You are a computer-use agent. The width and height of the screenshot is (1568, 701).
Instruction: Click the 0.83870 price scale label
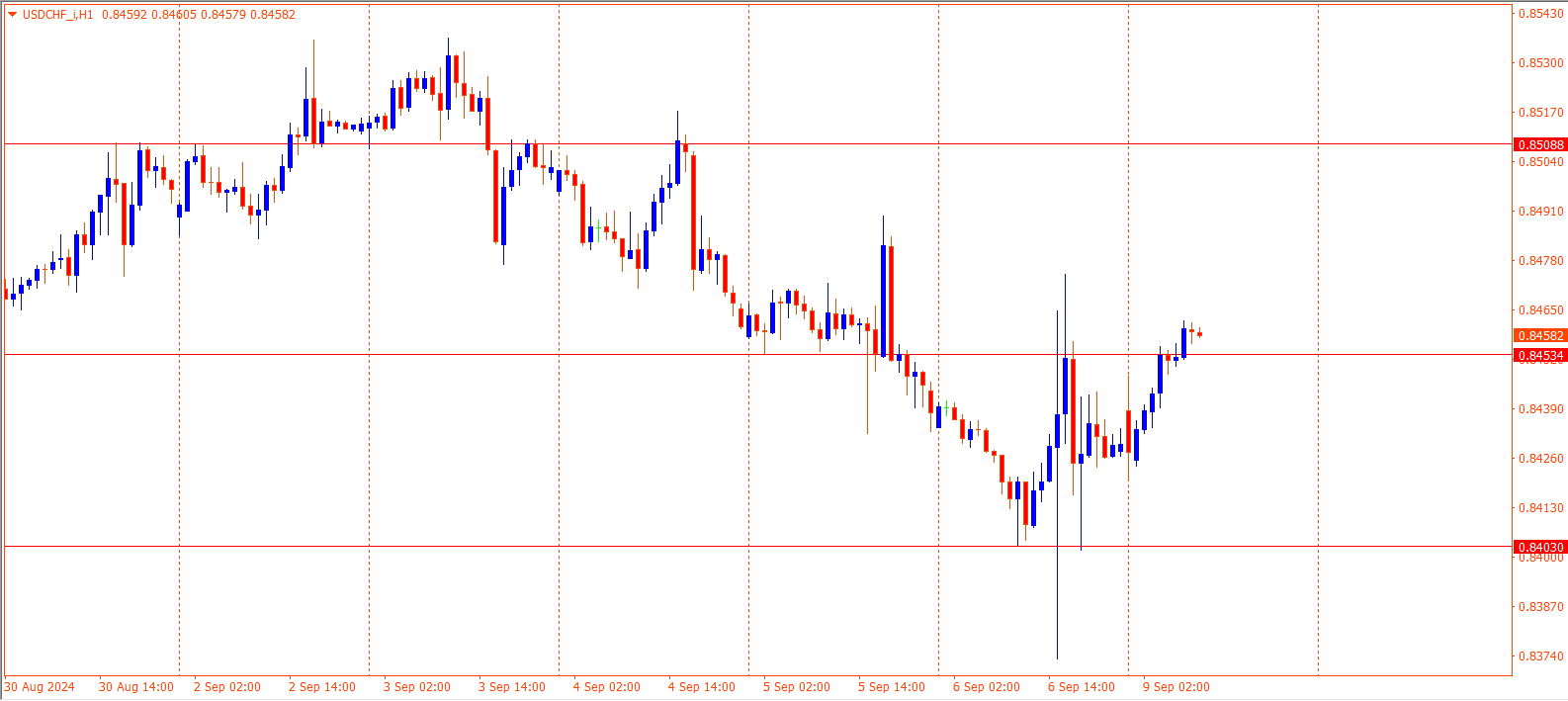[x=1541, y=607]
